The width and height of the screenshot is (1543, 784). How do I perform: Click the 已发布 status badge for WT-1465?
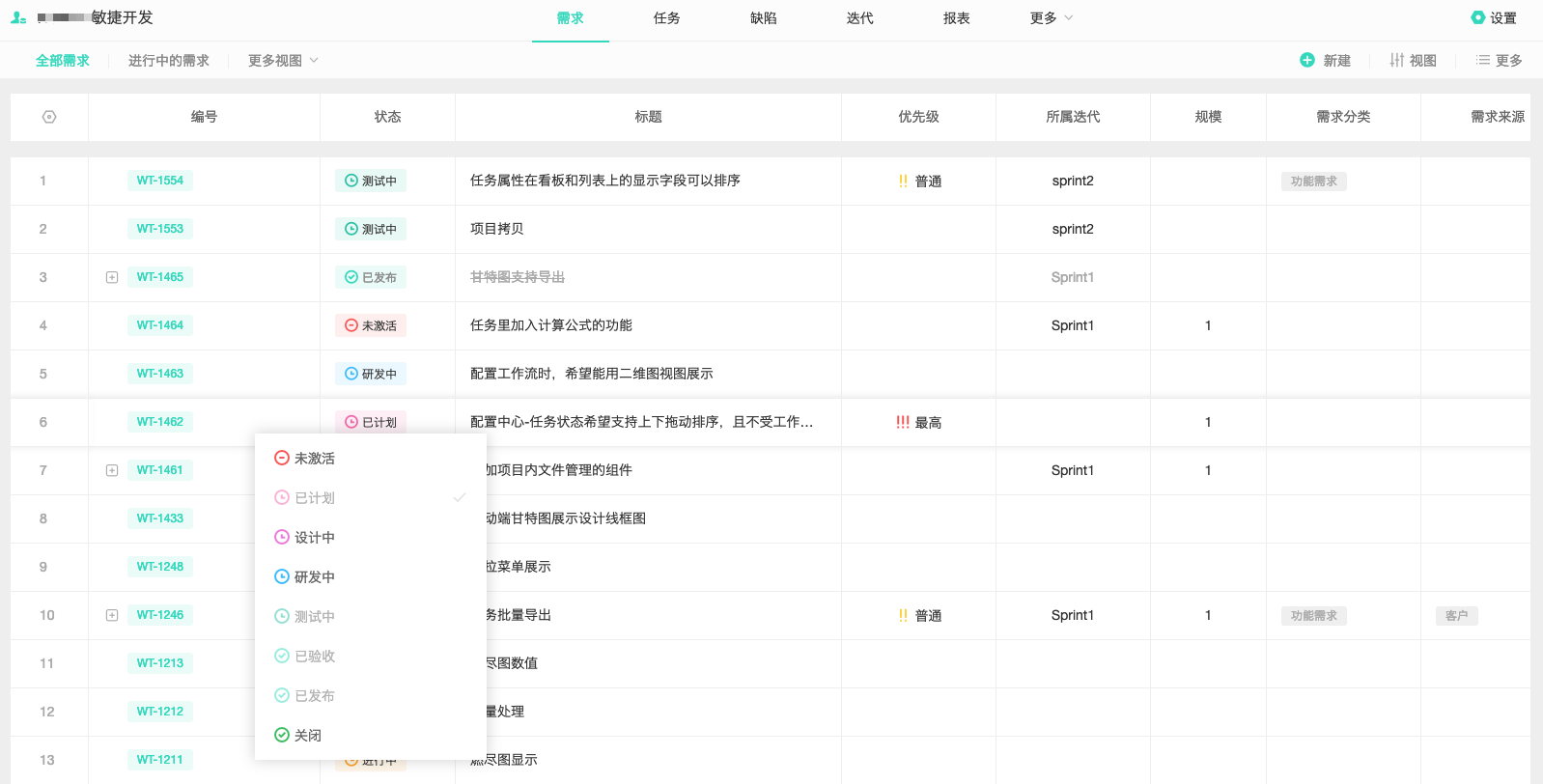pyautogui.click(x=371, y=277)
